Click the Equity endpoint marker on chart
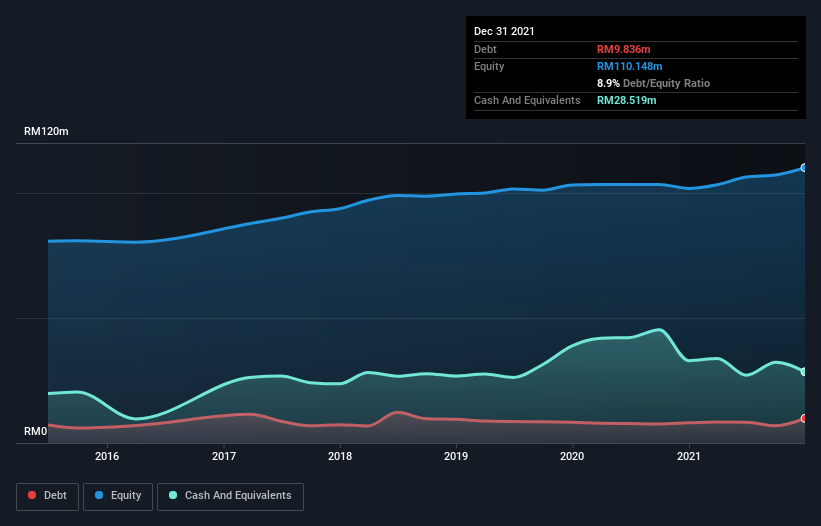 pos(804,167)
